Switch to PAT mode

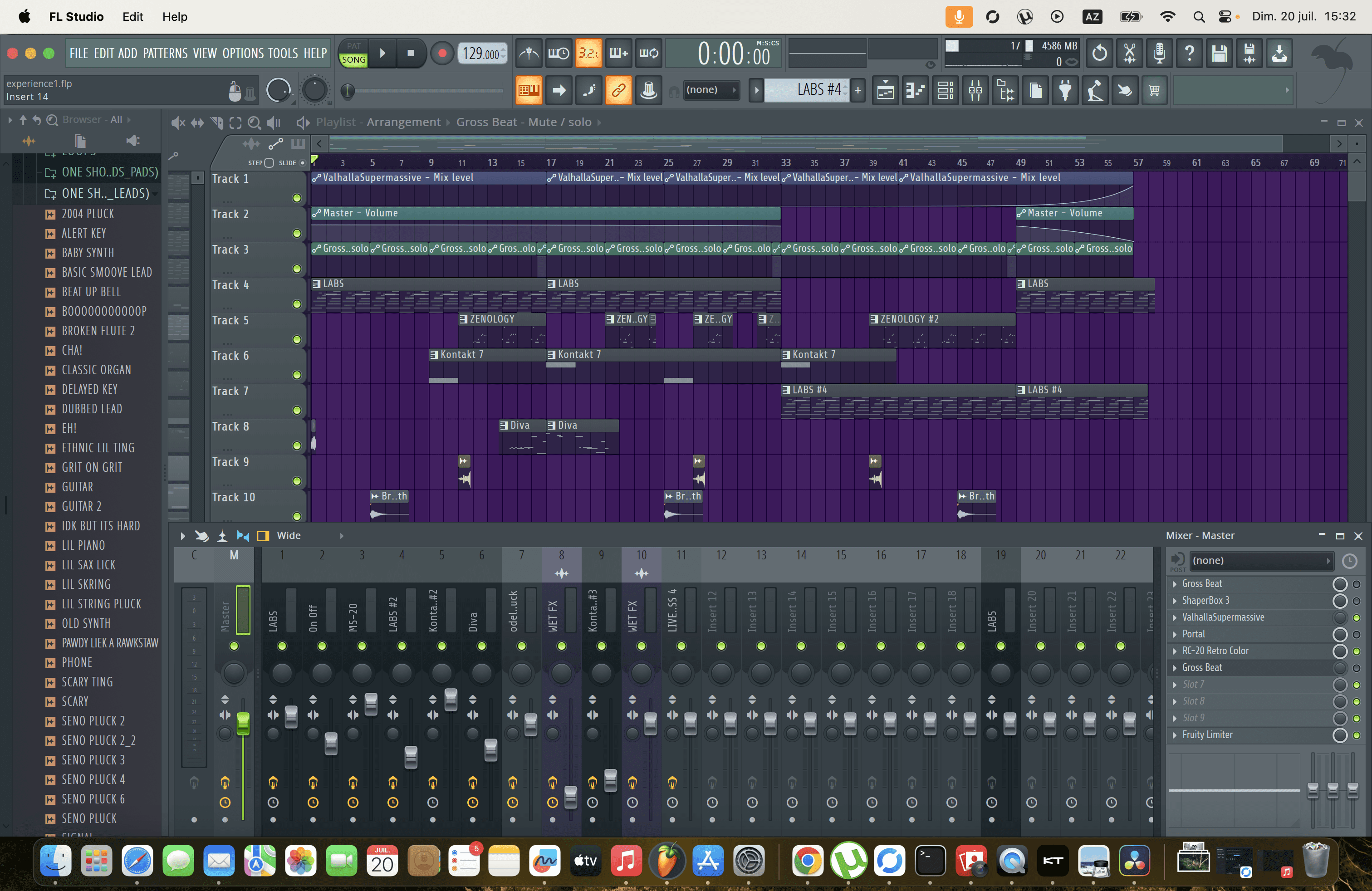pyautogui.click(x=353, y=46)
